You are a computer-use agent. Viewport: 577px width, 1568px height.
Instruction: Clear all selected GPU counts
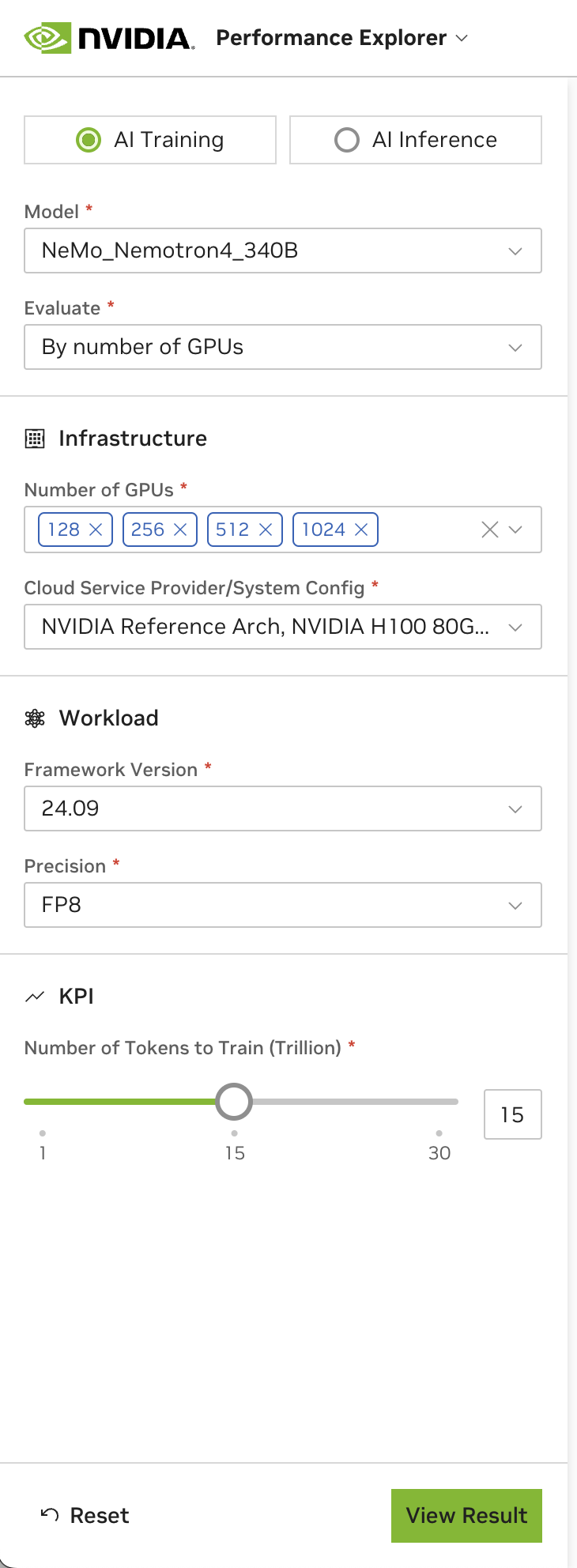pyautogui.click(x=489, y=530)
